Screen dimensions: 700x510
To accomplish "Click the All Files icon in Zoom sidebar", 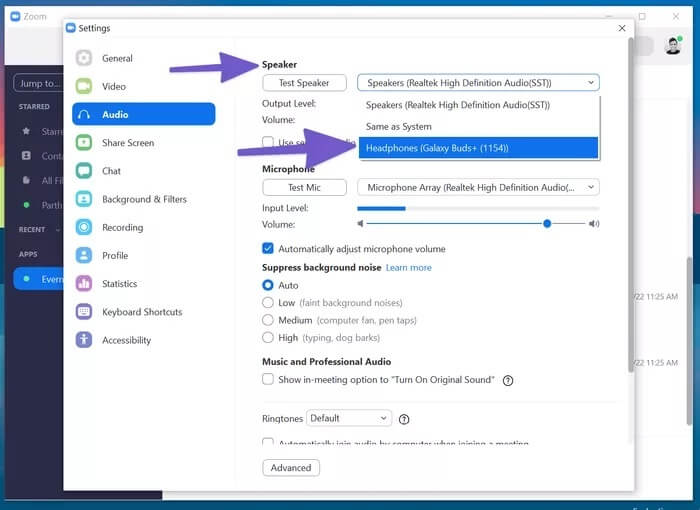I will point(26,180).
